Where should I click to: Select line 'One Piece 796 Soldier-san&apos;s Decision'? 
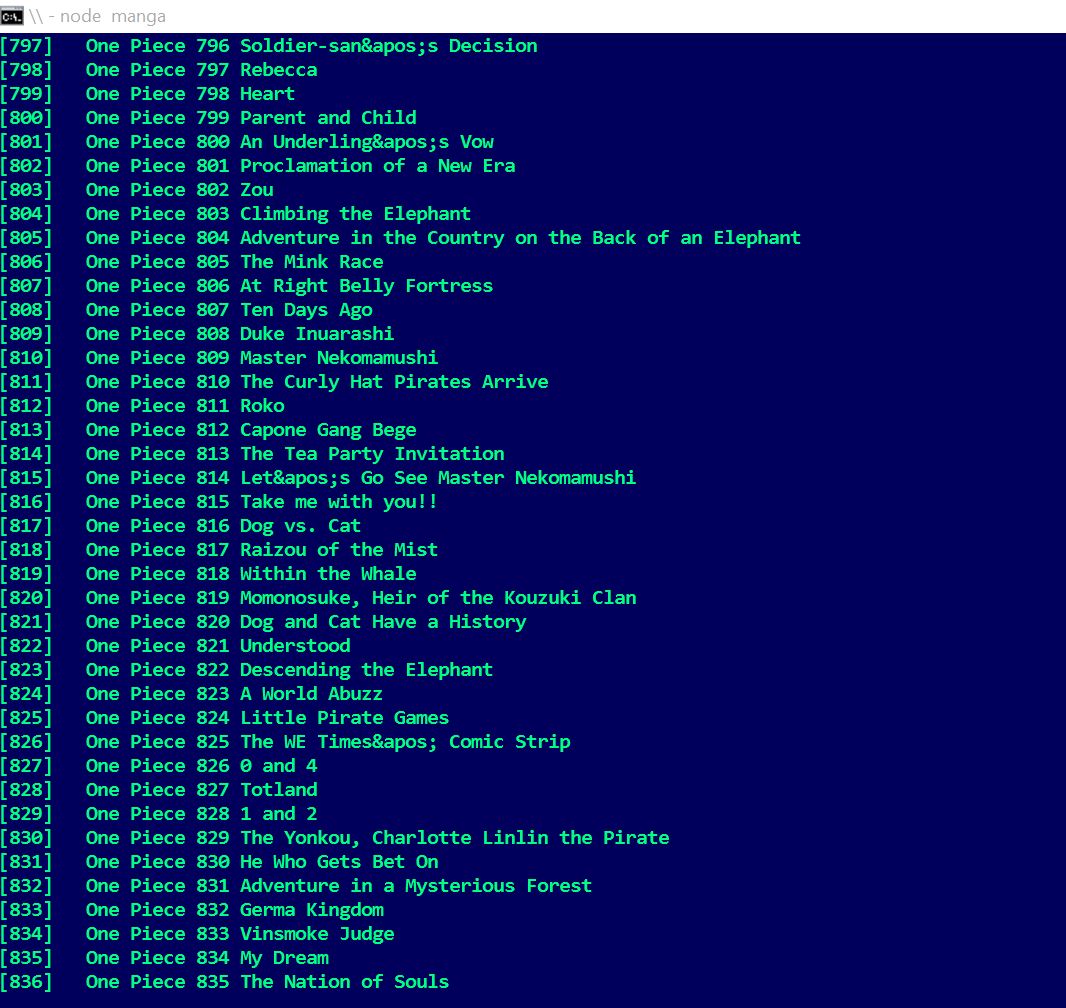pos(311,46)
